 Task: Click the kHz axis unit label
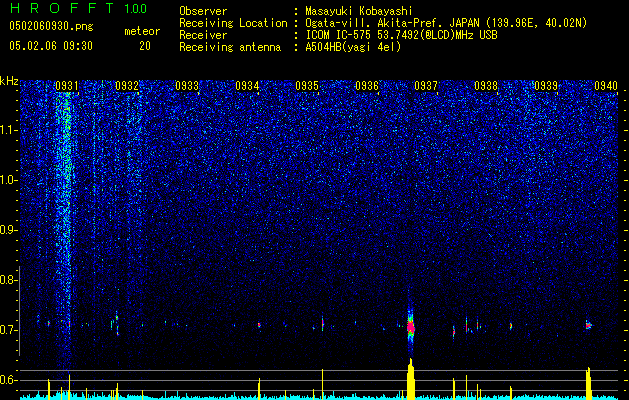click(9, 81)
